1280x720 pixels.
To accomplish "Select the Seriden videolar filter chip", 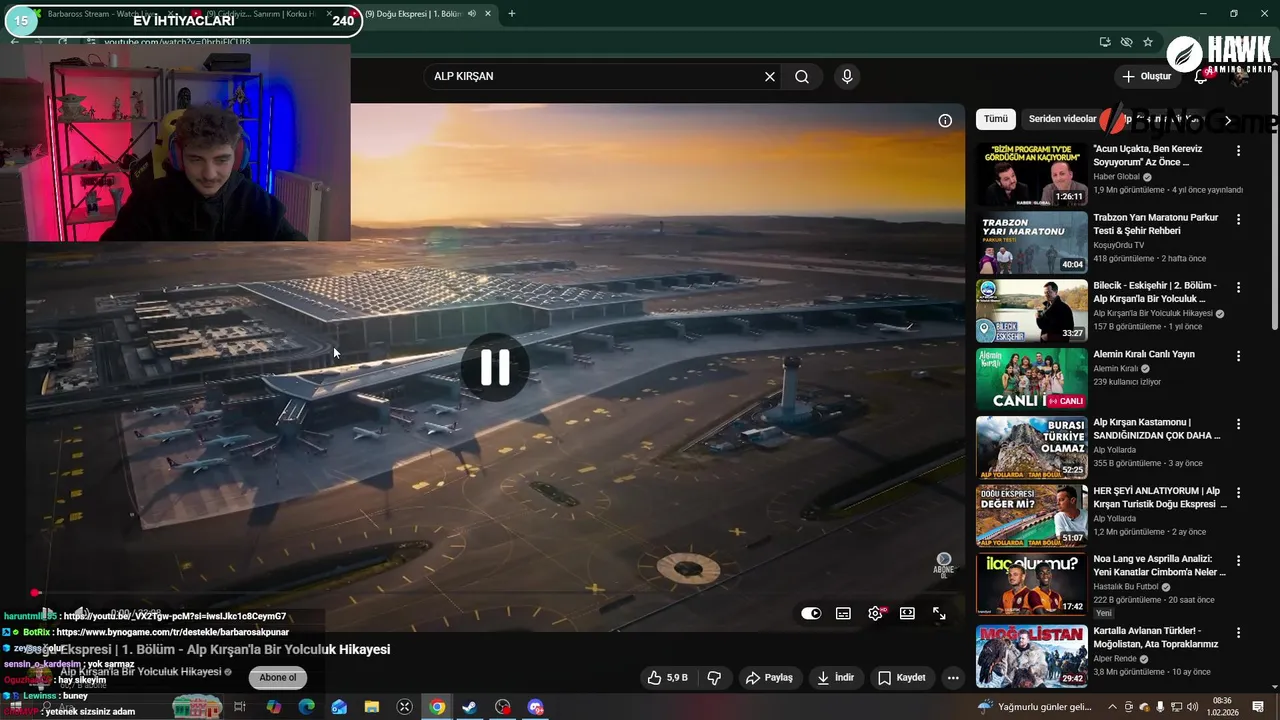I will coord(1062,119).
